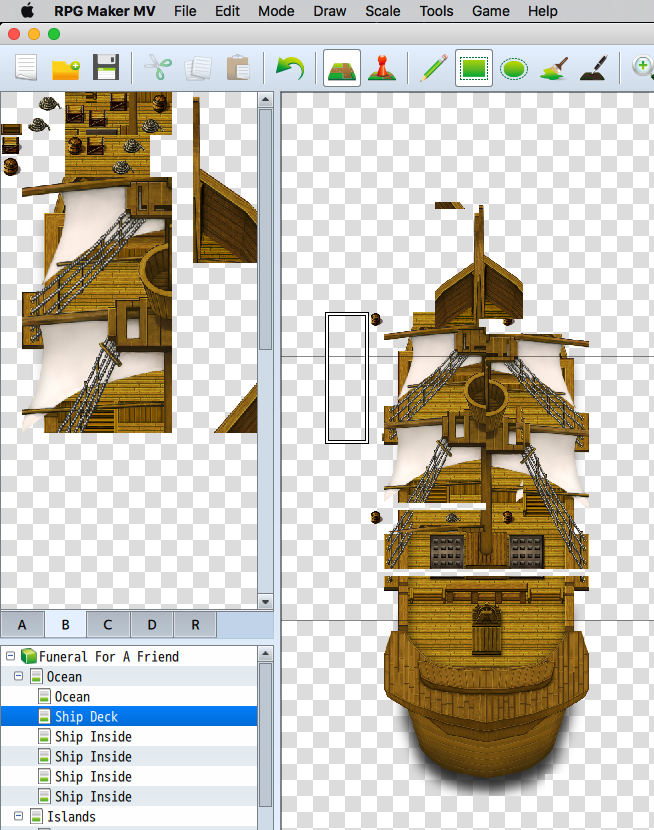Select the Shadow Pen tool

point(594,68)
